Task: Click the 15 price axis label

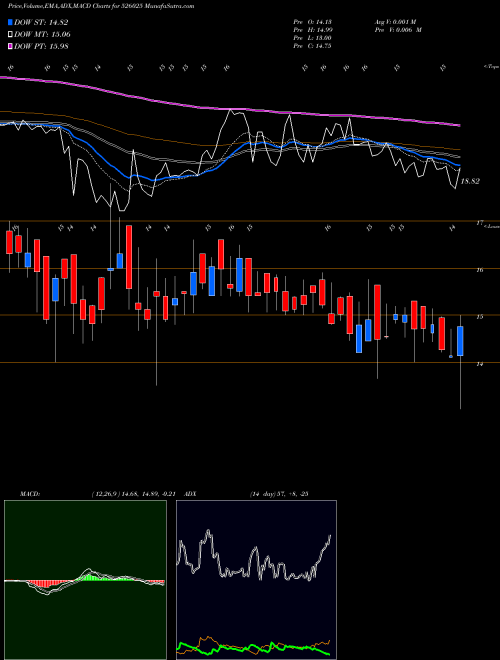Action: coord(479,317)
